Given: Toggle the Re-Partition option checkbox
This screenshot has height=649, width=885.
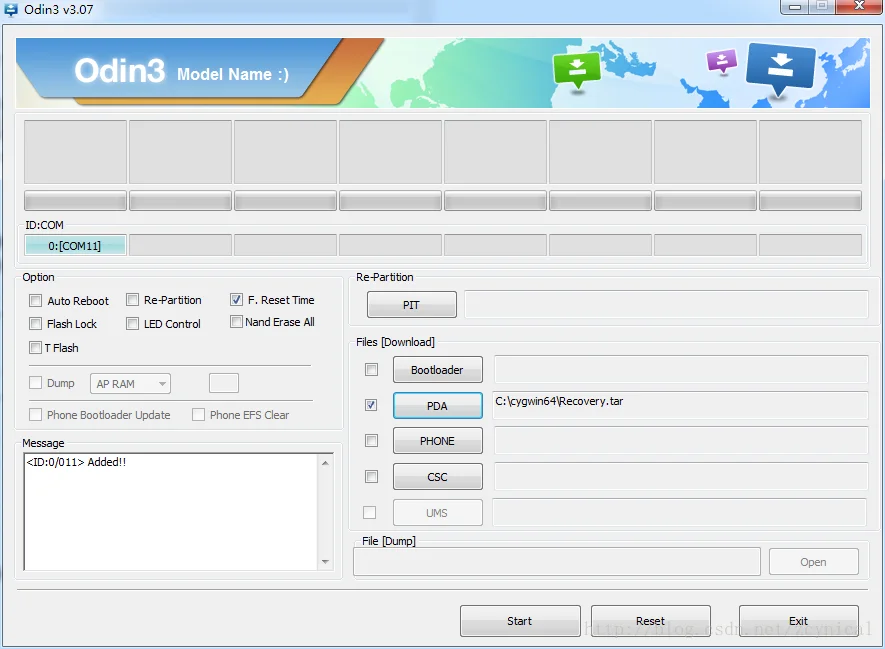Looking at the screenshot, I should [x=133, y=300].
